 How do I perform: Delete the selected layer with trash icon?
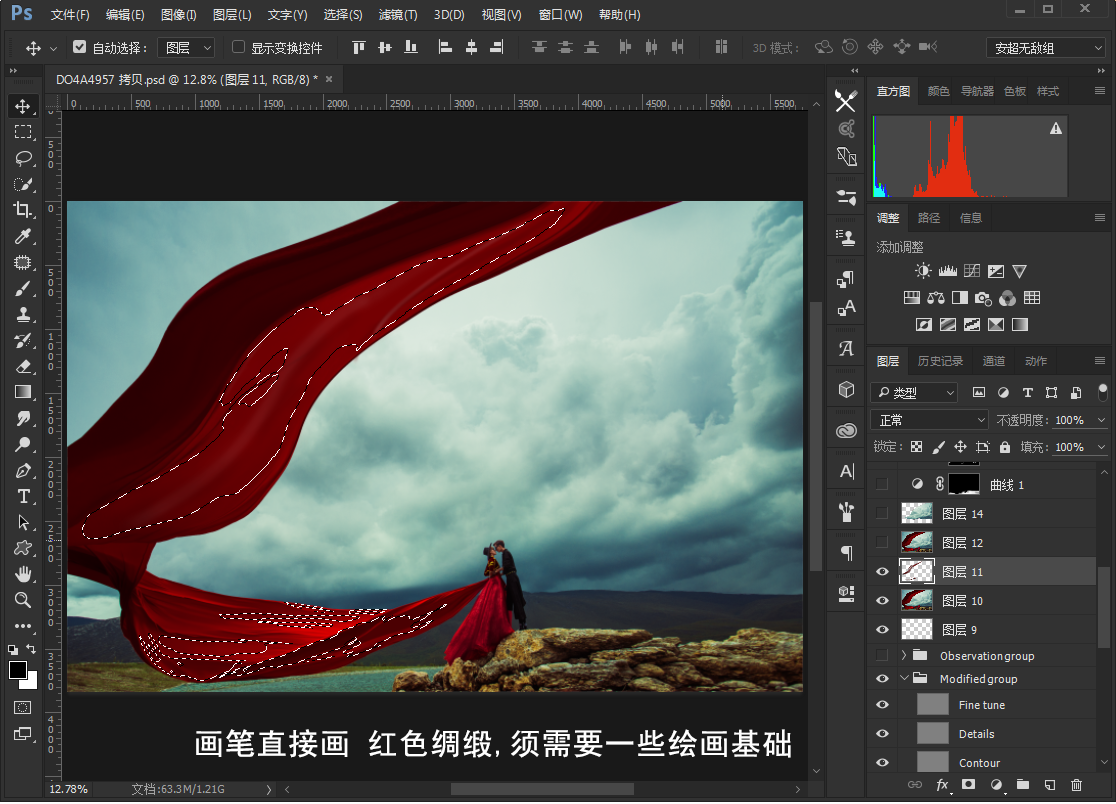[1076, 785]
